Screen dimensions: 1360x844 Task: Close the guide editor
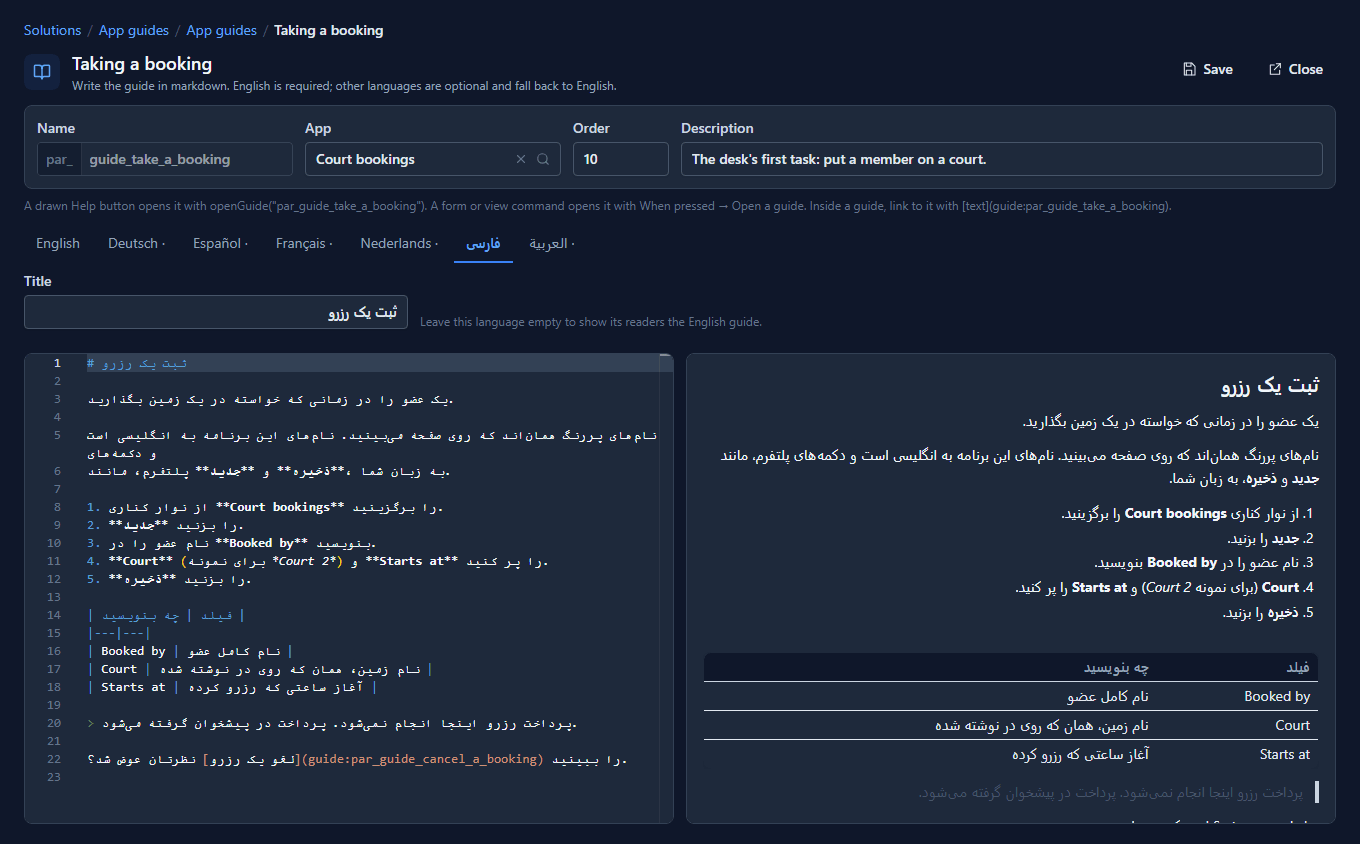tap(1295, 69)
